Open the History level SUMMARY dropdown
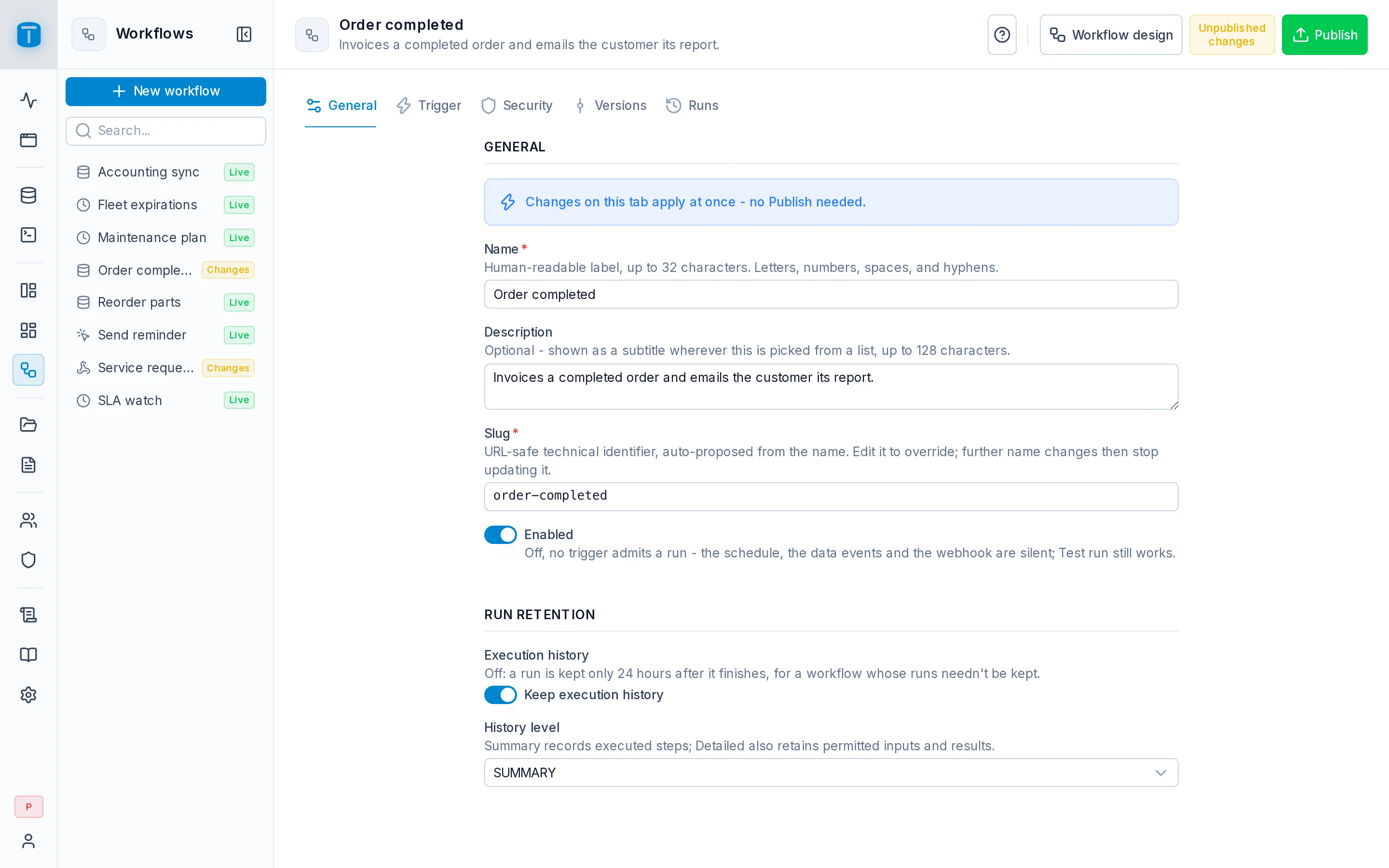1389x868 pixels. (831, 772)
